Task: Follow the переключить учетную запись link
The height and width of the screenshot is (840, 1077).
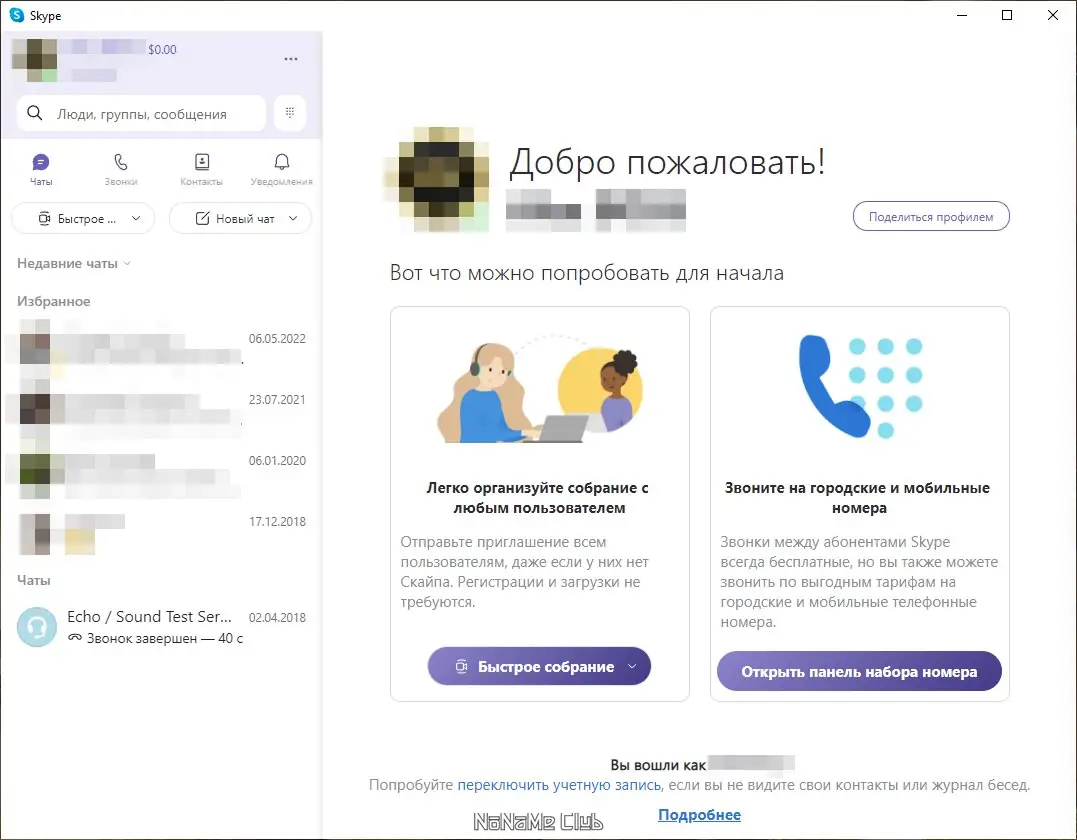Action: 559,785
